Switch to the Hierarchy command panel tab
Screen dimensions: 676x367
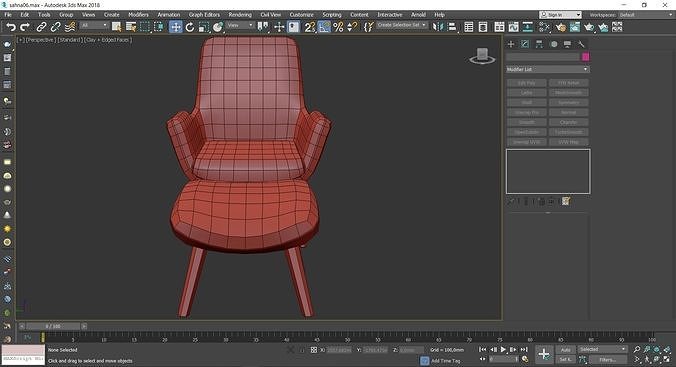[539, 44]
